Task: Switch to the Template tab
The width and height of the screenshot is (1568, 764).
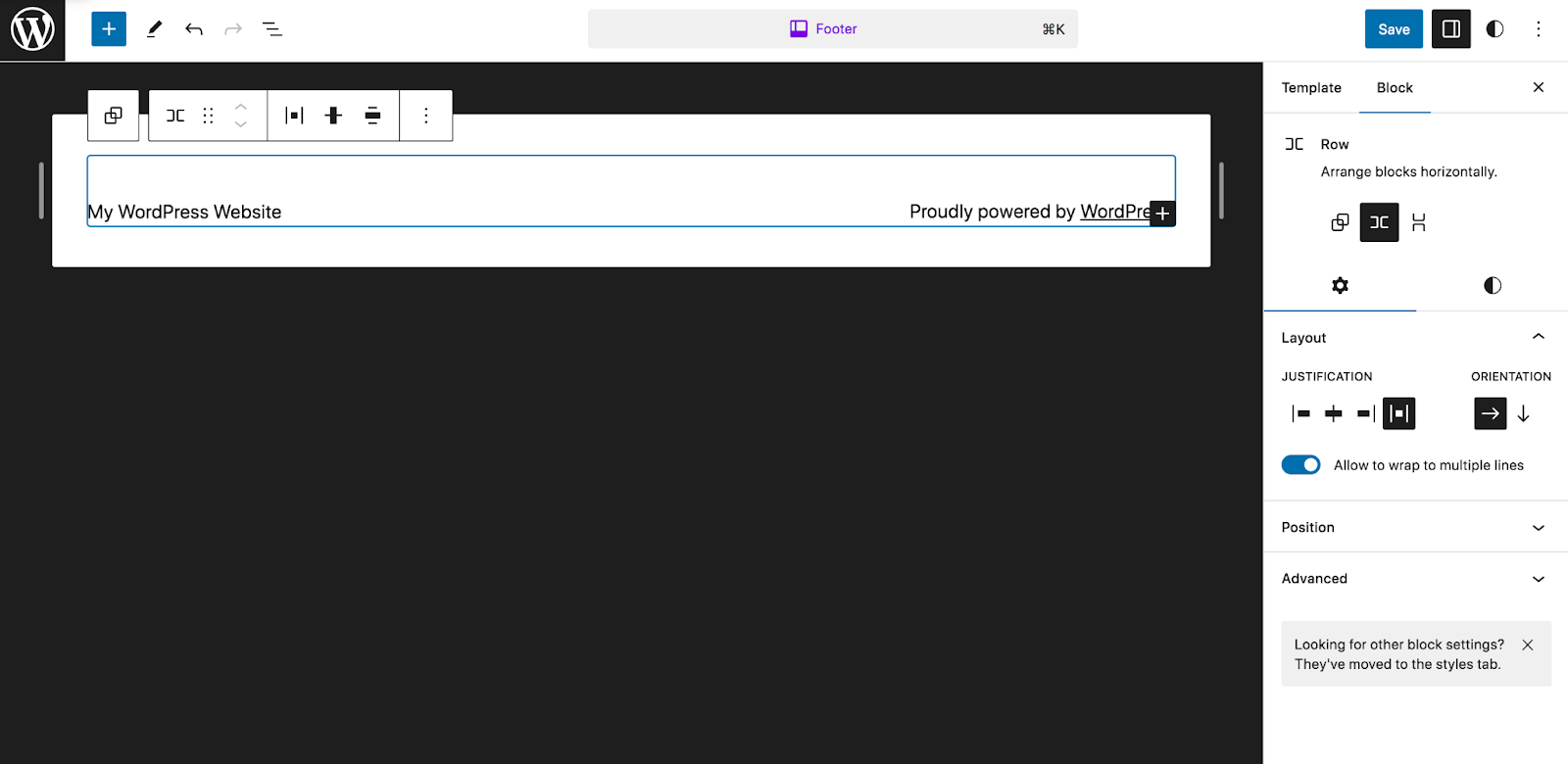Action: [1311, 88]
